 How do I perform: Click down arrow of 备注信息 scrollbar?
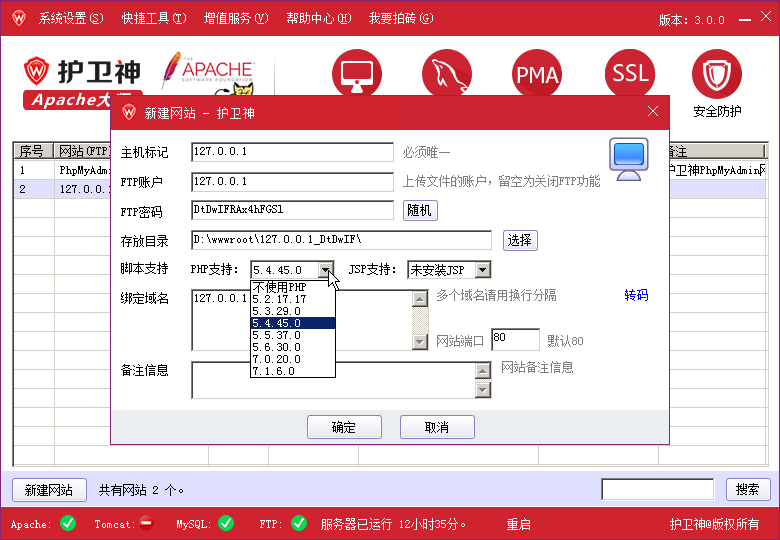[483, 390]
